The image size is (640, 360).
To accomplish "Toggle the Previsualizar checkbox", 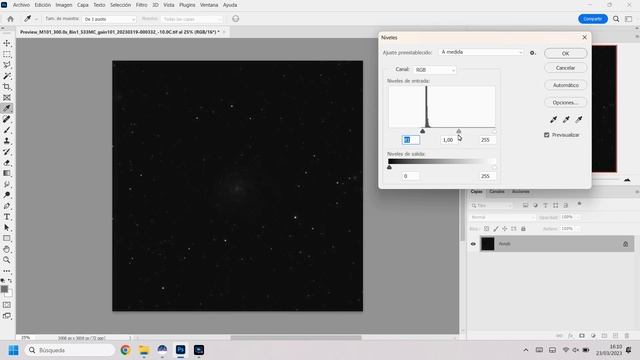I will coord(547,135).
